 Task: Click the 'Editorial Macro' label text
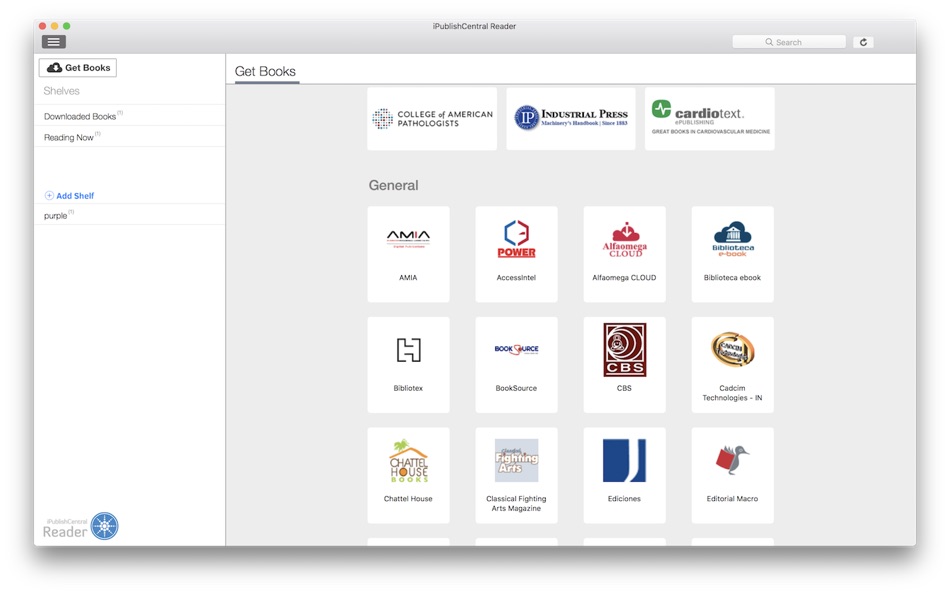[732, 499]
